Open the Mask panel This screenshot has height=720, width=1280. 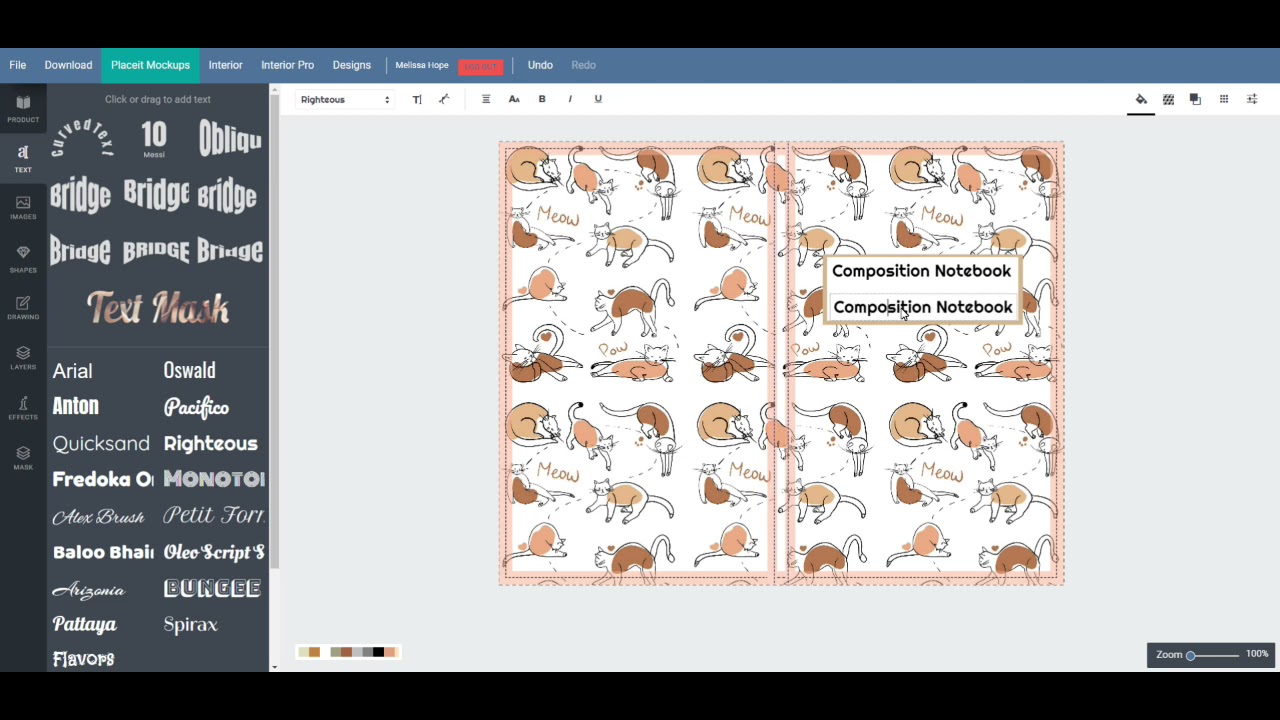pos(23,458)
